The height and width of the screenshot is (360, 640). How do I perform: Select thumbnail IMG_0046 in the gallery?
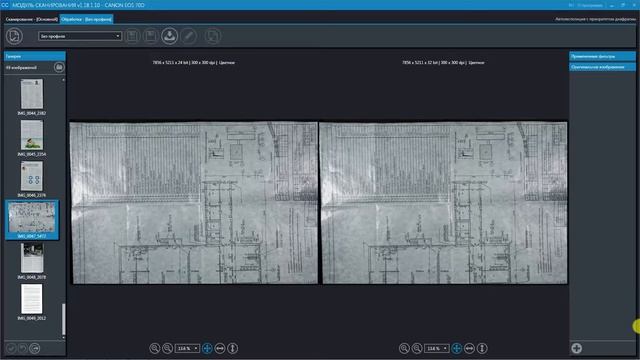click(x=32, y=176)
